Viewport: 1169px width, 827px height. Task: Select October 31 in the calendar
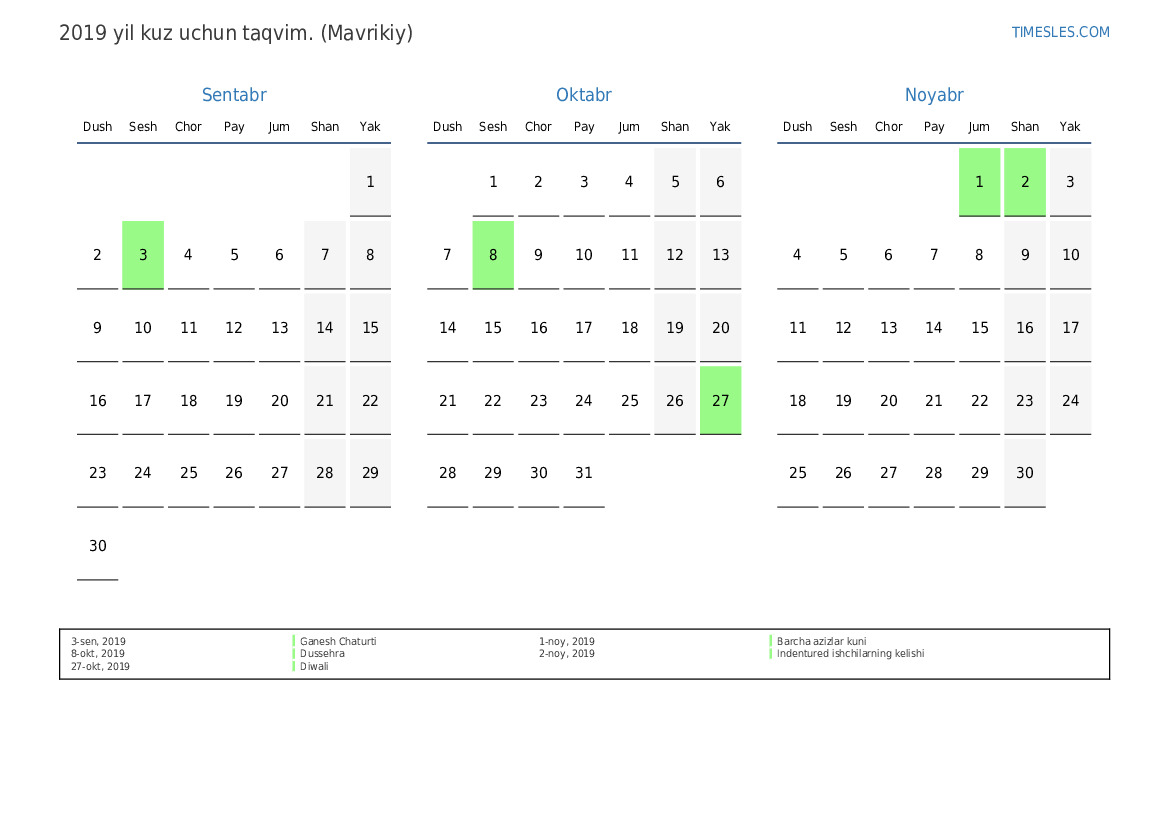click(x=584, y=473)
